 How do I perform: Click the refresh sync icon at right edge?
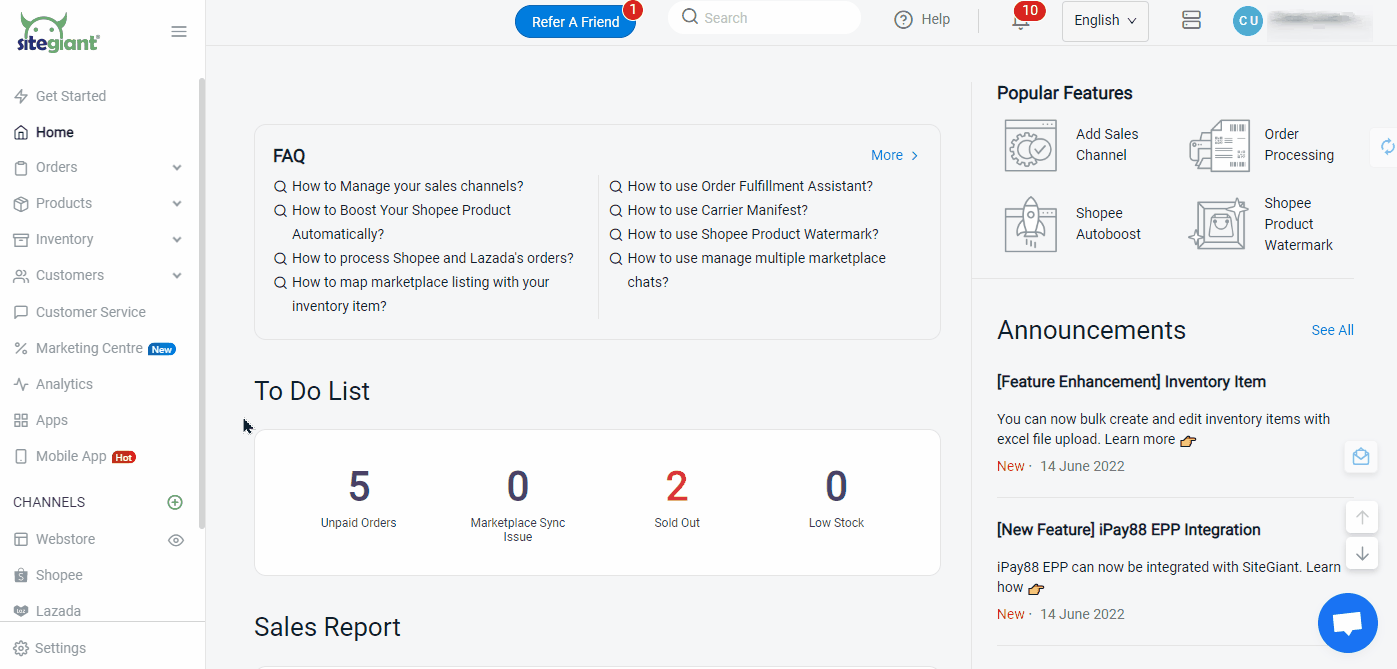tap(1387, 146)
